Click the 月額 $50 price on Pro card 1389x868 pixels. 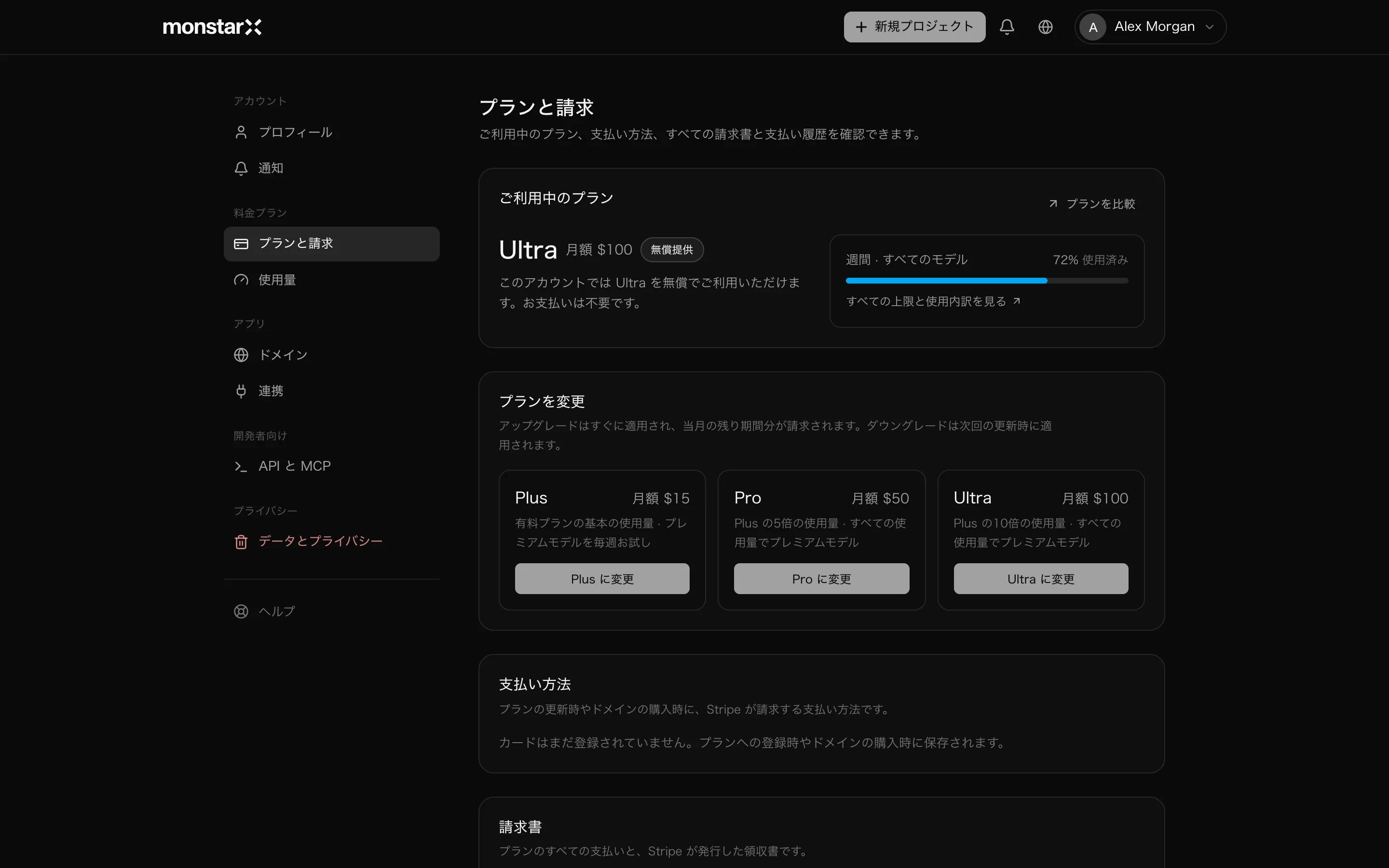click(880, 498)
